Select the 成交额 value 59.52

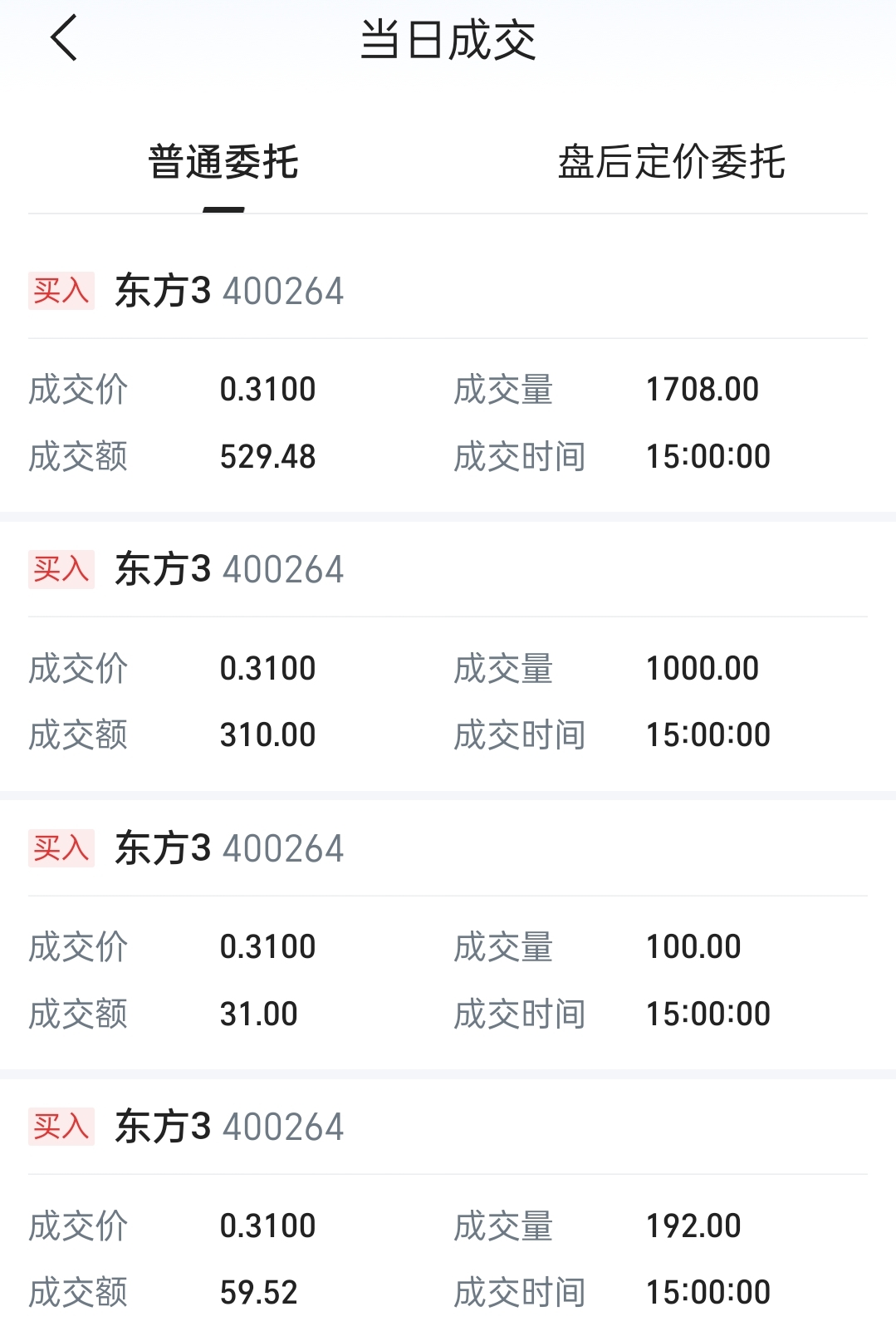click(258, 1292)
